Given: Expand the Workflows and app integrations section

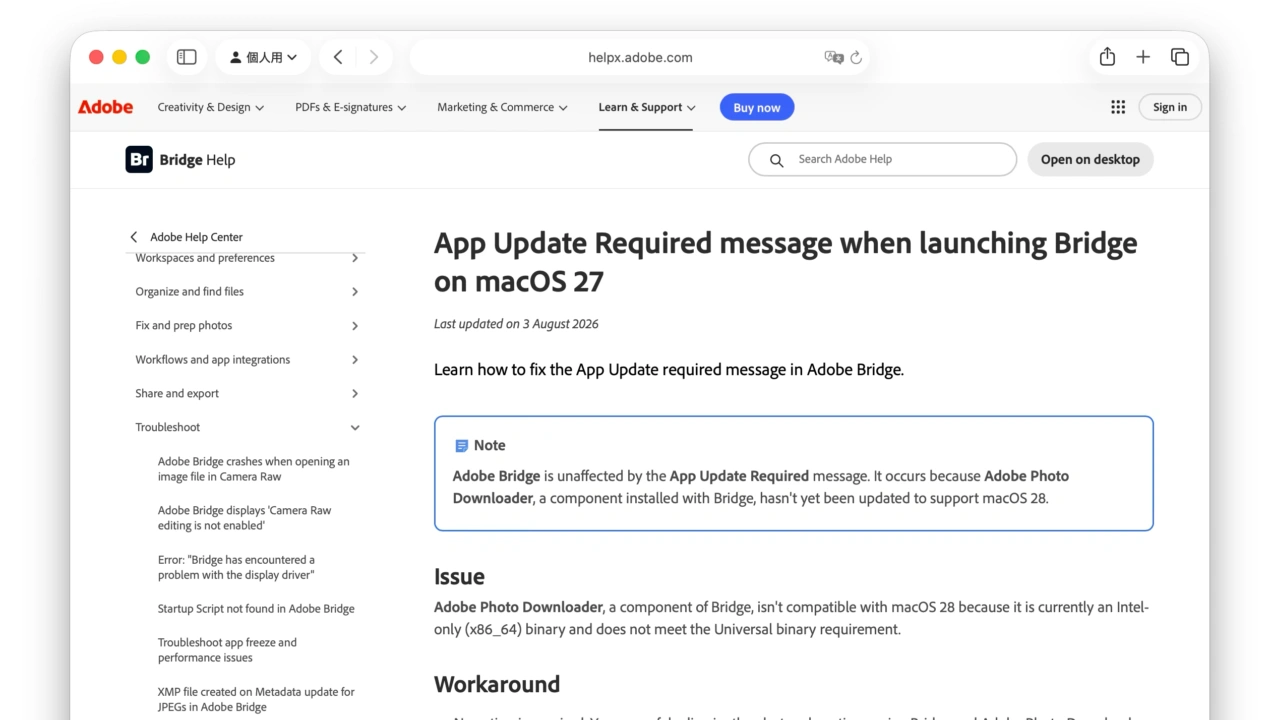Looking at the screenshot, I should tap(247, 360).
